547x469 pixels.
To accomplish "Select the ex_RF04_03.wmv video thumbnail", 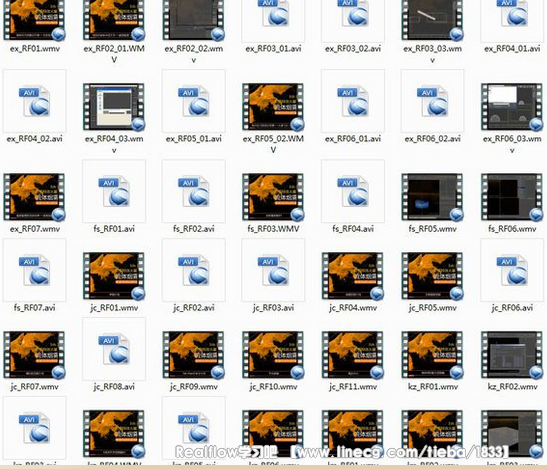I will pyautogui.click(x=114, y=106).
